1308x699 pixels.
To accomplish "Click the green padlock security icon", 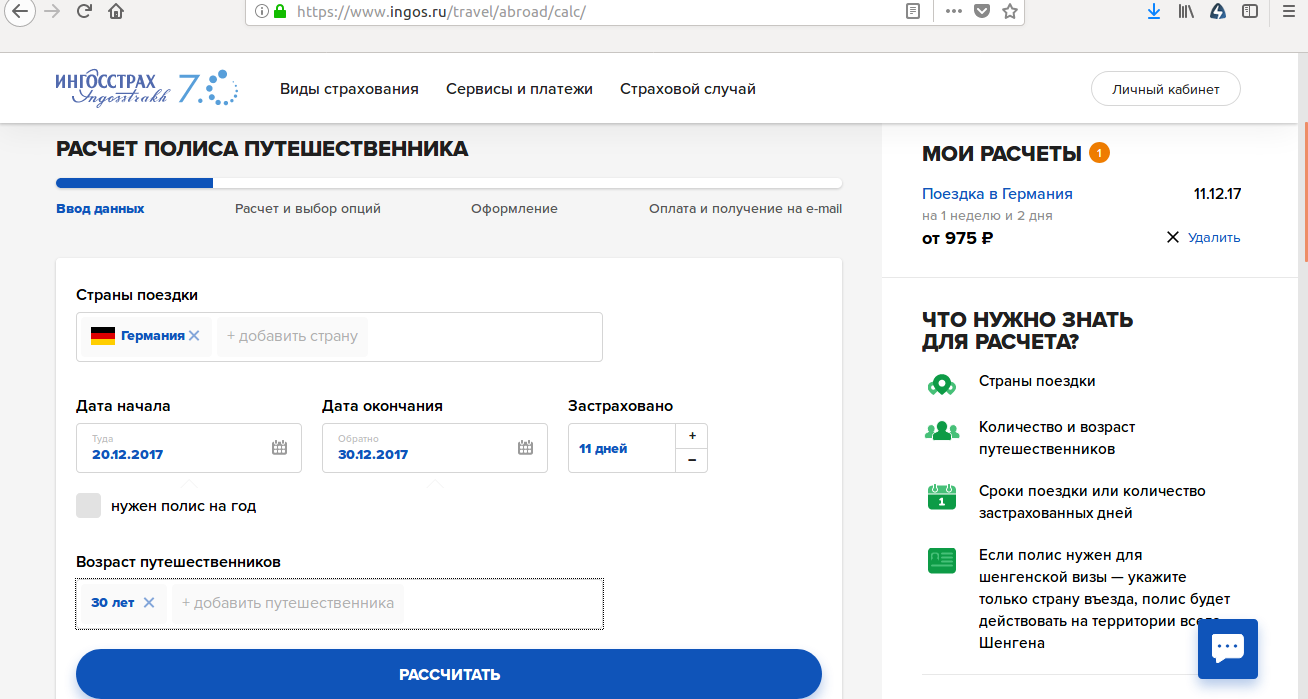I will pos(279,12).
